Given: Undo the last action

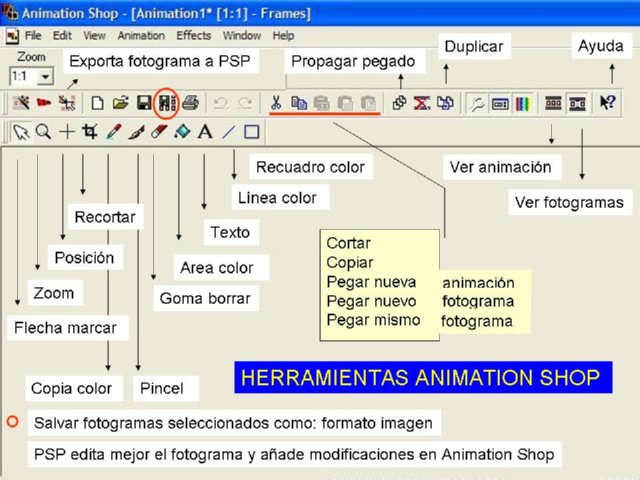Looking at the screenshot, I should tap(221, 103).
